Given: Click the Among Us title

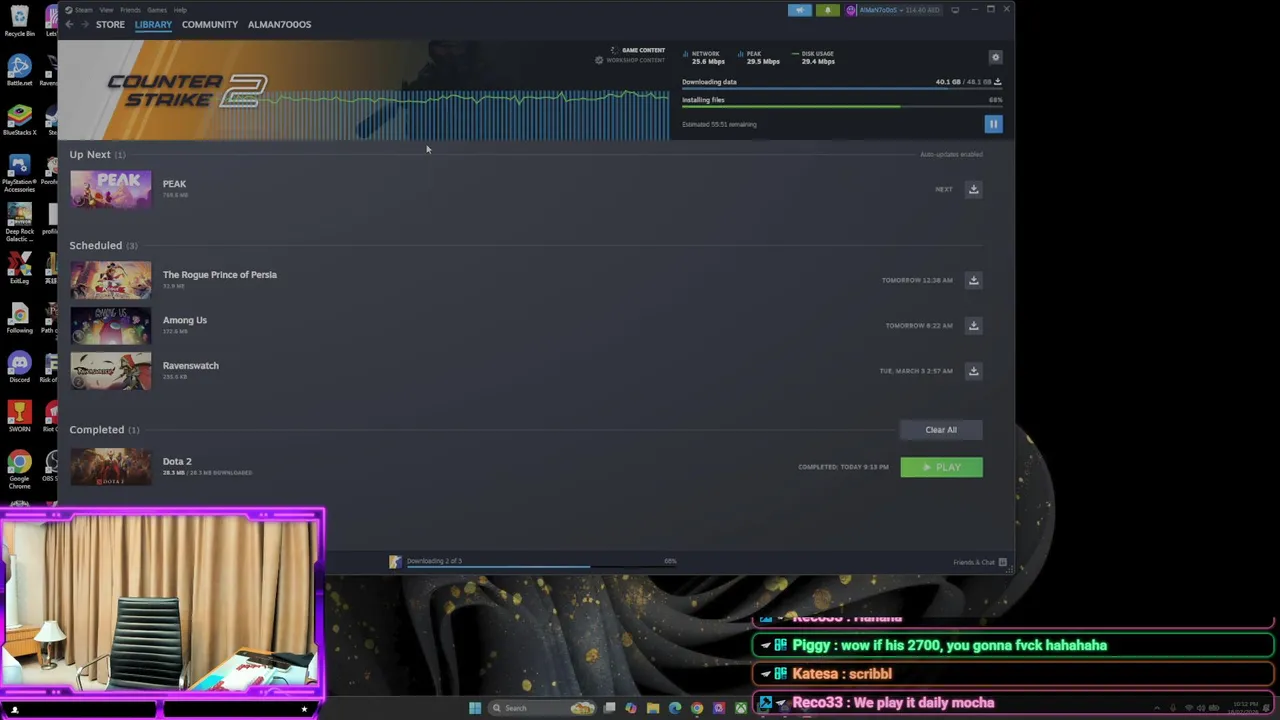Looking at the screenshot, I should pyautogui.click(x=185, y=320).
